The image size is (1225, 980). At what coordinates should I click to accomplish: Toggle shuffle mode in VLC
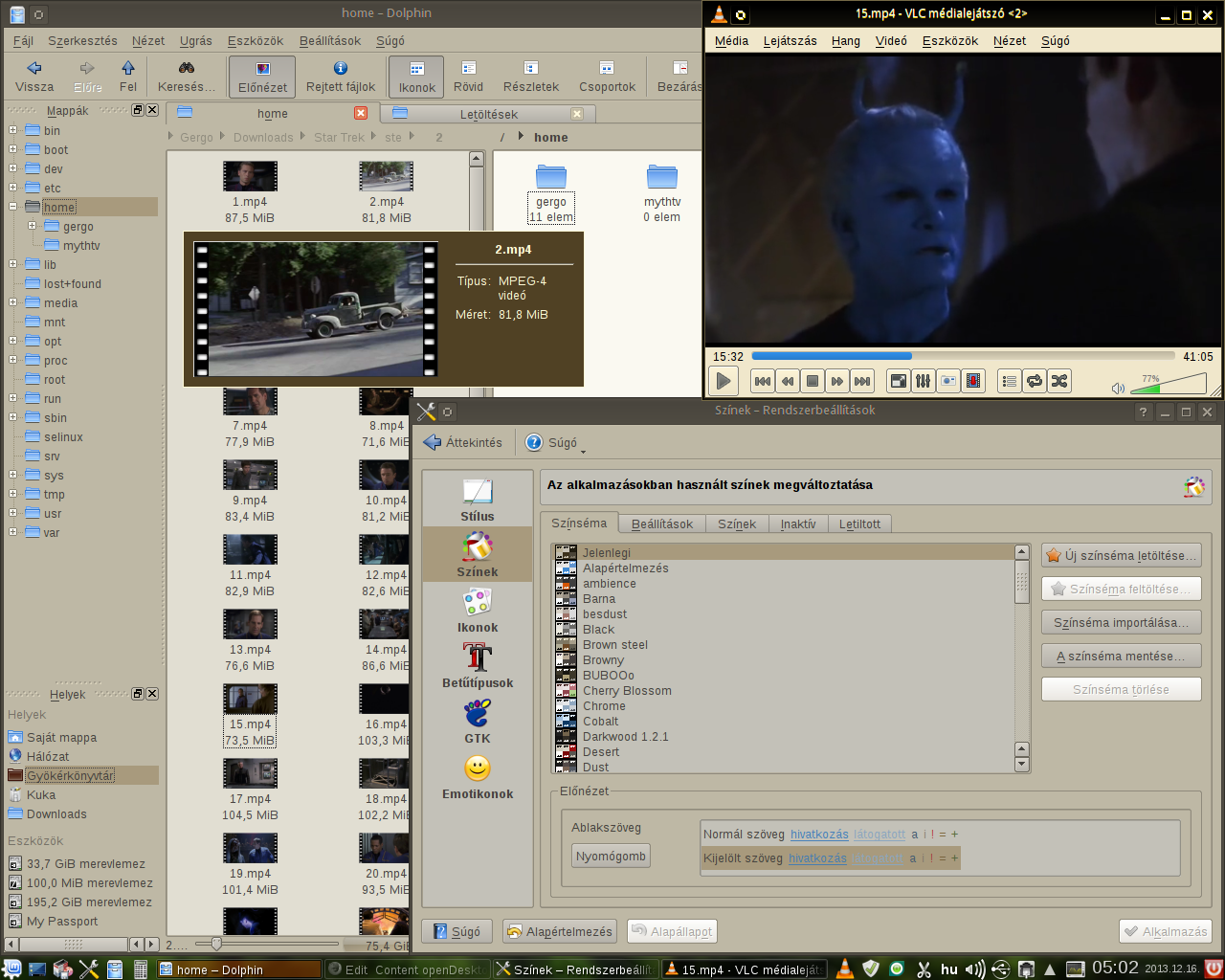coord(1059,381)
